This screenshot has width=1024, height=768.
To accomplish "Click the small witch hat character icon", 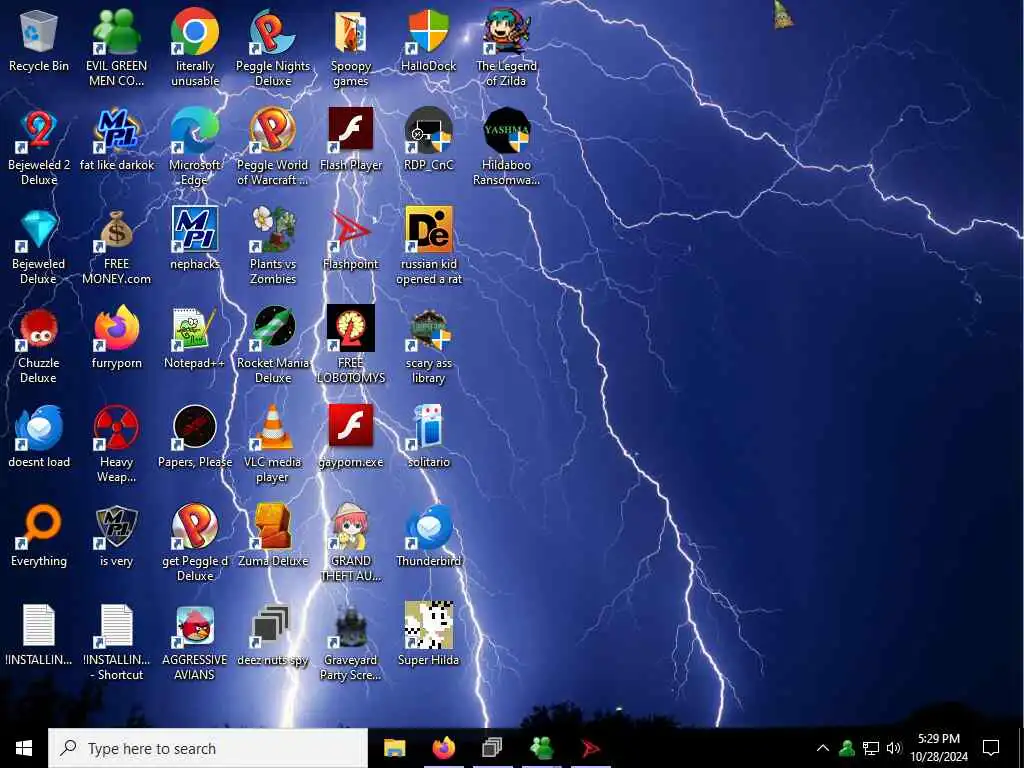I will tap(783, 15).
